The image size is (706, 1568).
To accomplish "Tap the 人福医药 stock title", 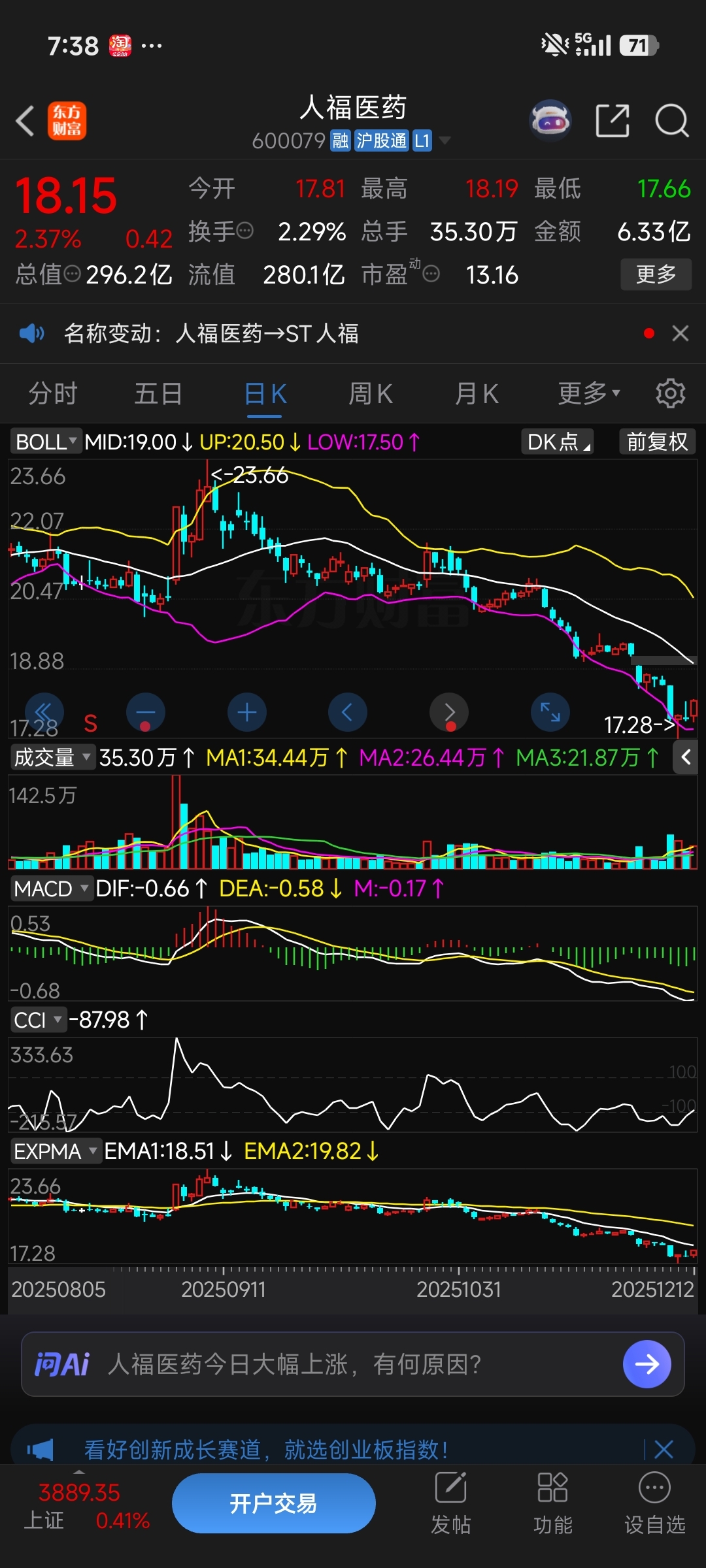I will pos(353,107).
